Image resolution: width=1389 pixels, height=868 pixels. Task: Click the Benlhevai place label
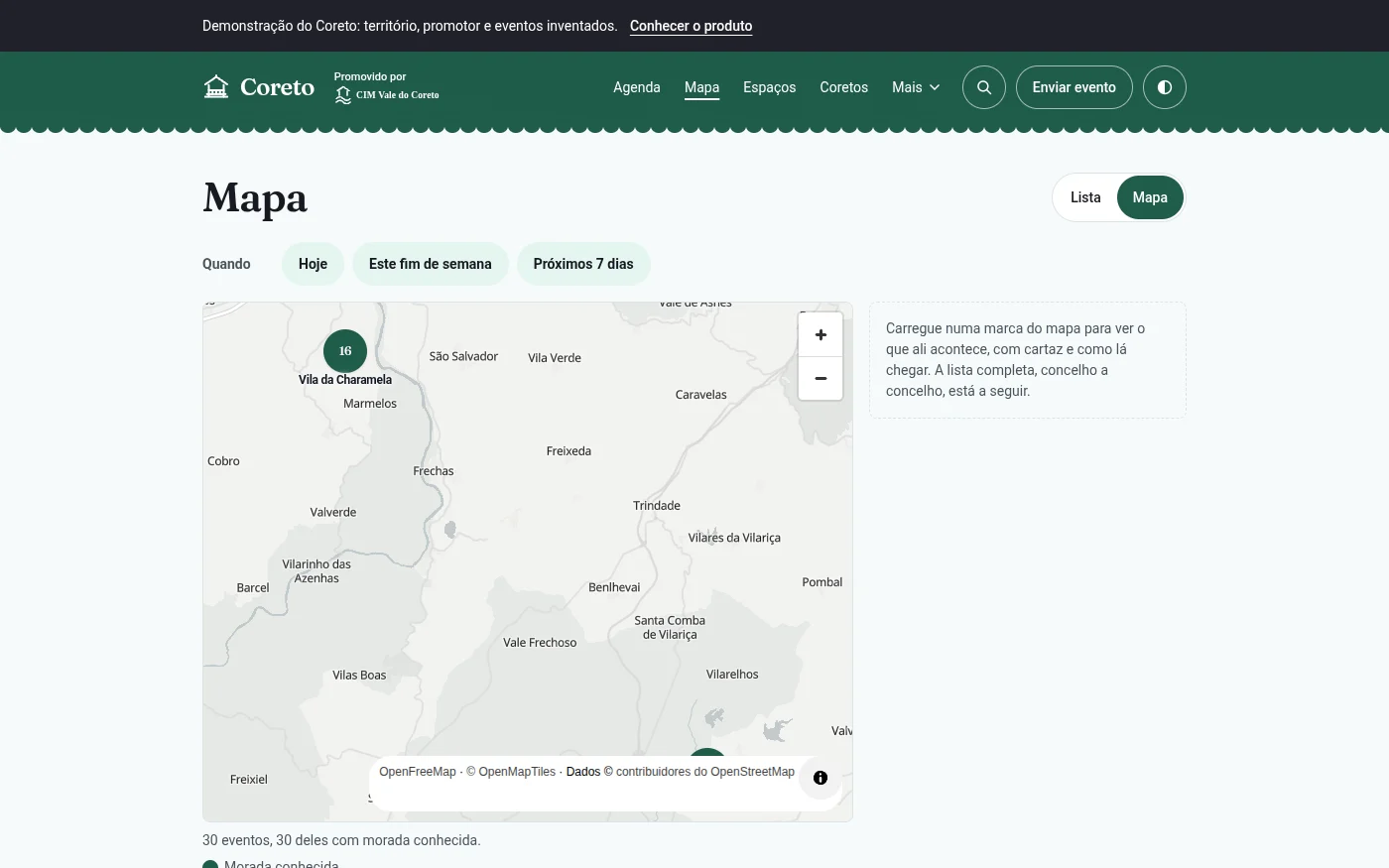(614, 587)
